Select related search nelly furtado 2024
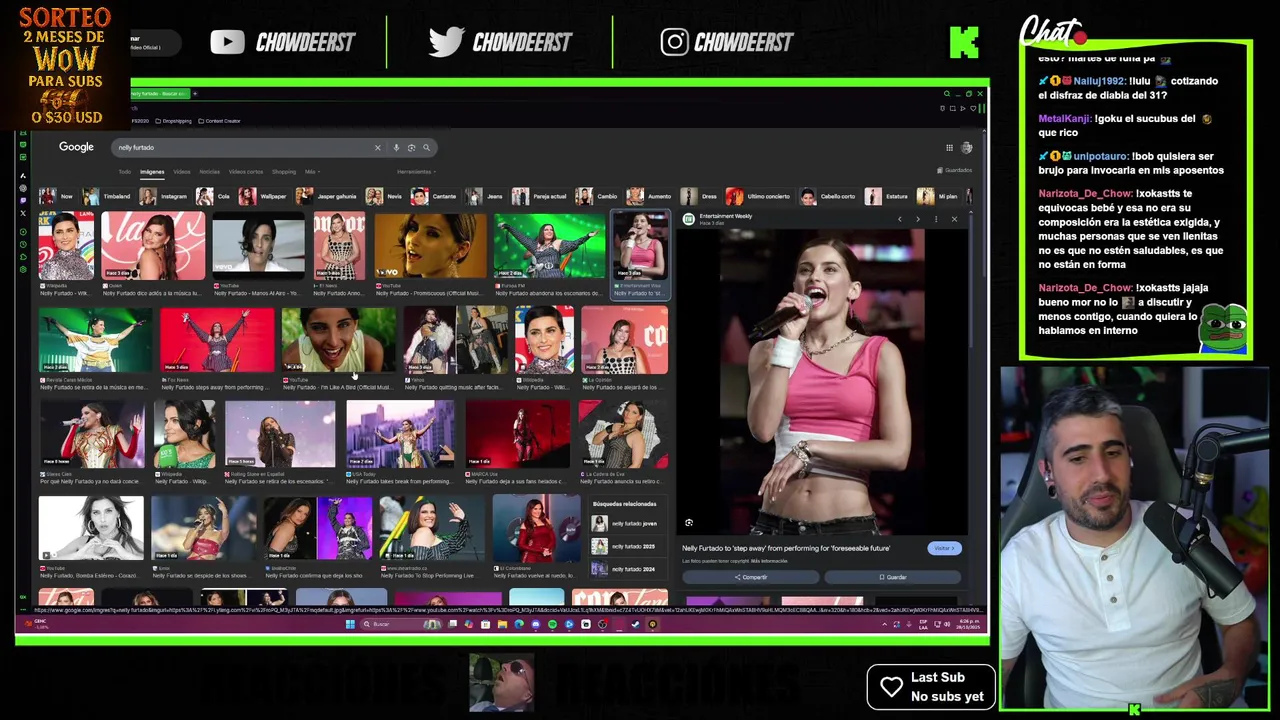This screenshot has width=1280, height=720. 626,569
